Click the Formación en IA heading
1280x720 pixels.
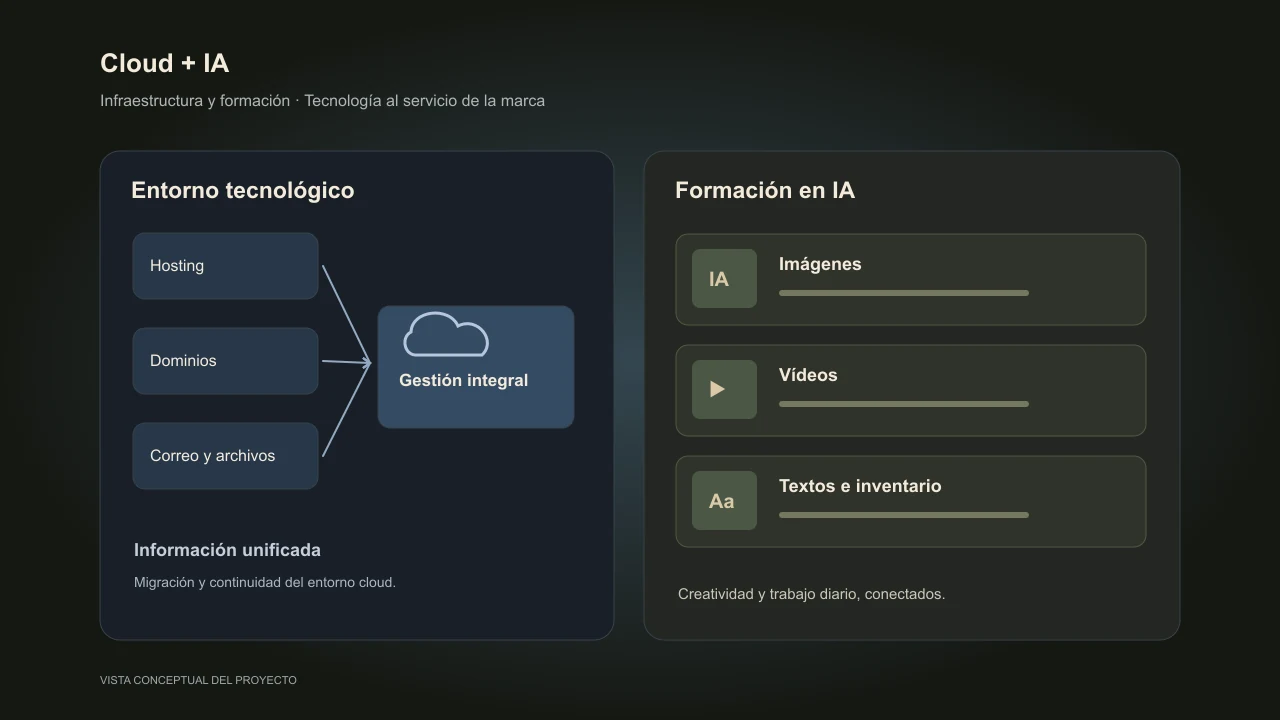pos(765,190)
